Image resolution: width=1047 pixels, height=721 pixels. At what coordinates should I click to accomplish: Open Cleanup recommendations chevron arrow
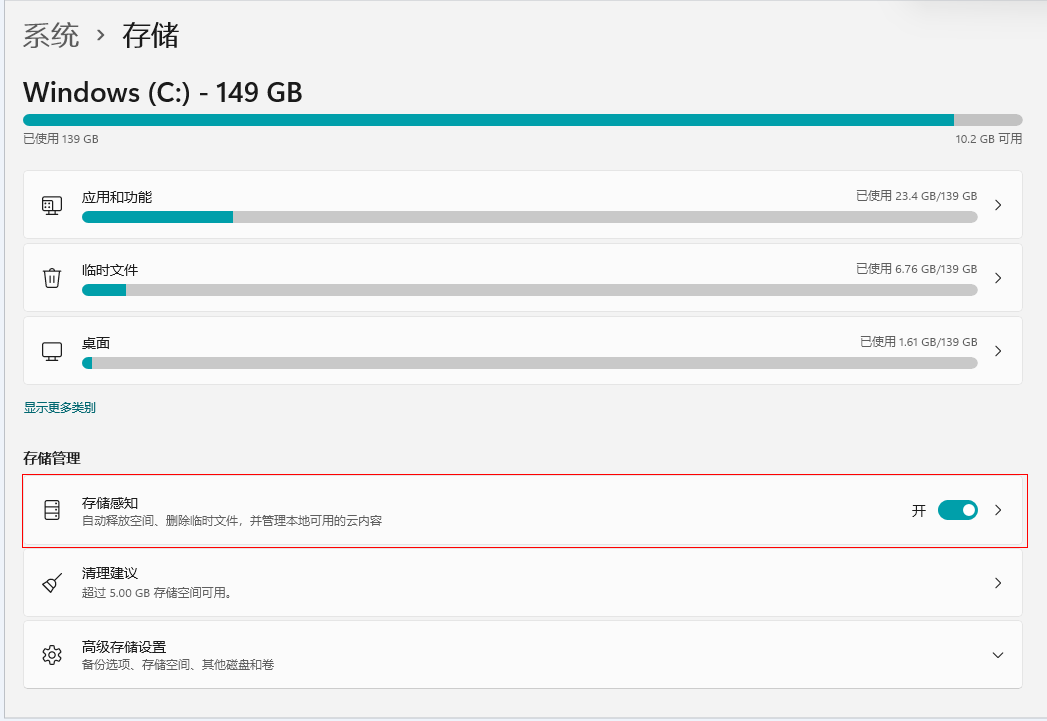point(998,583)
